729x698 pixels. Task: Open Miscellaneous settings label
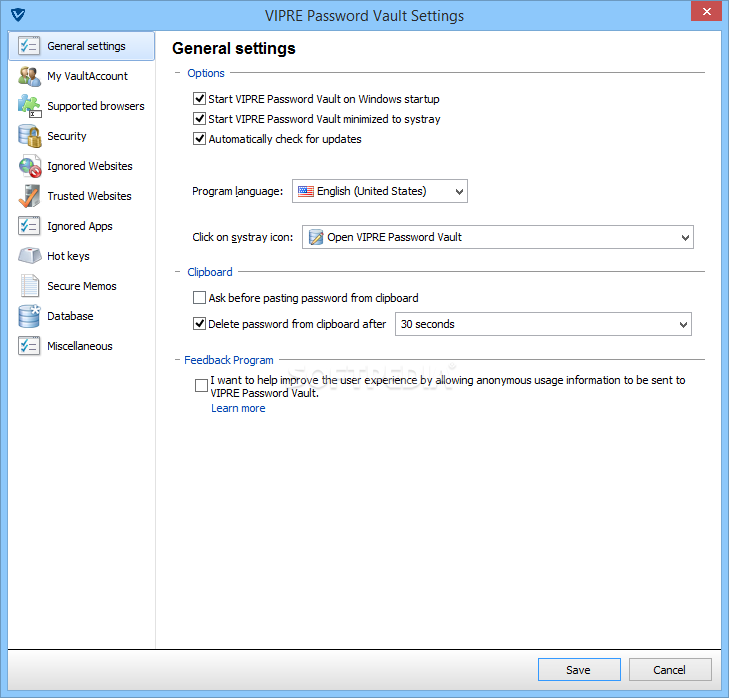[80, 346]
